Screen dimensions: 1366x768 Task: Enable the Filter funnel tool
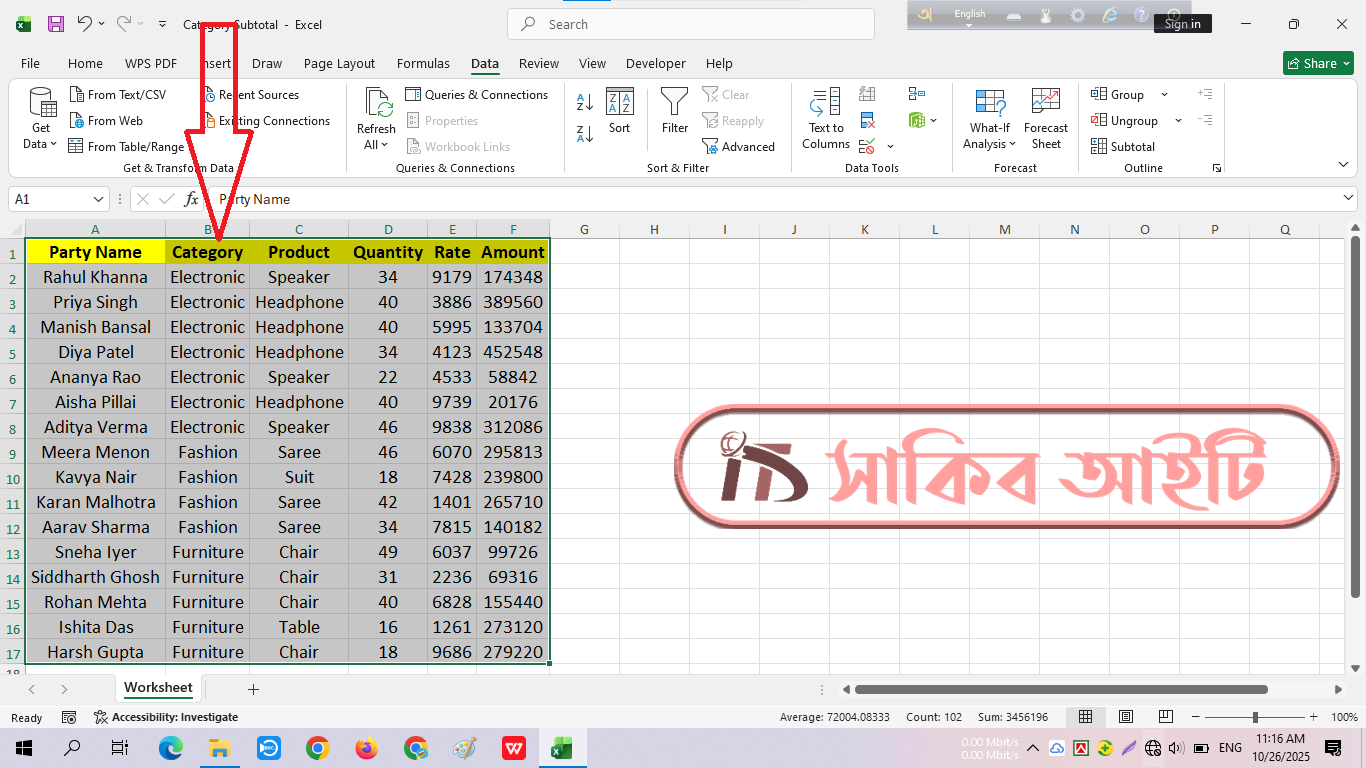pos(675,110)
